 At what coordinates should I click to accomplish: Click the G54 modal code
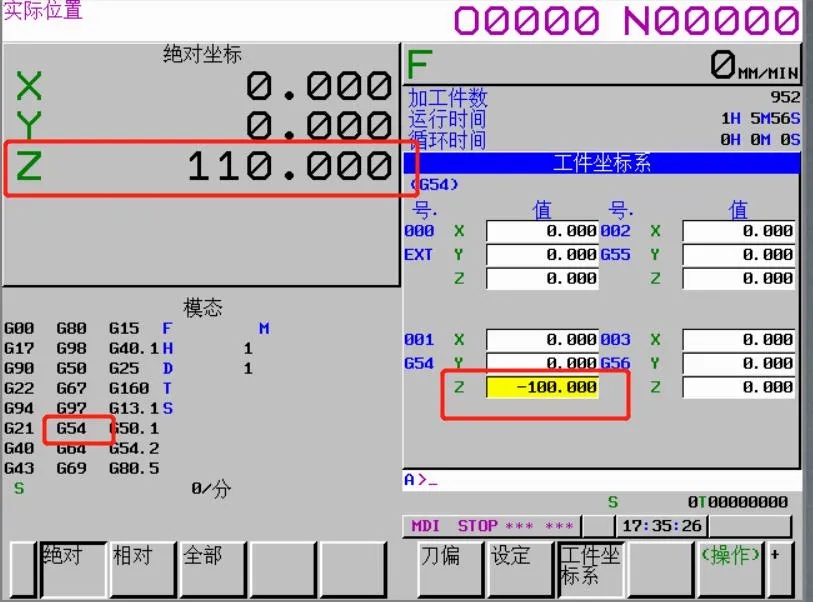pyautogui.click(x=71, y=428)
